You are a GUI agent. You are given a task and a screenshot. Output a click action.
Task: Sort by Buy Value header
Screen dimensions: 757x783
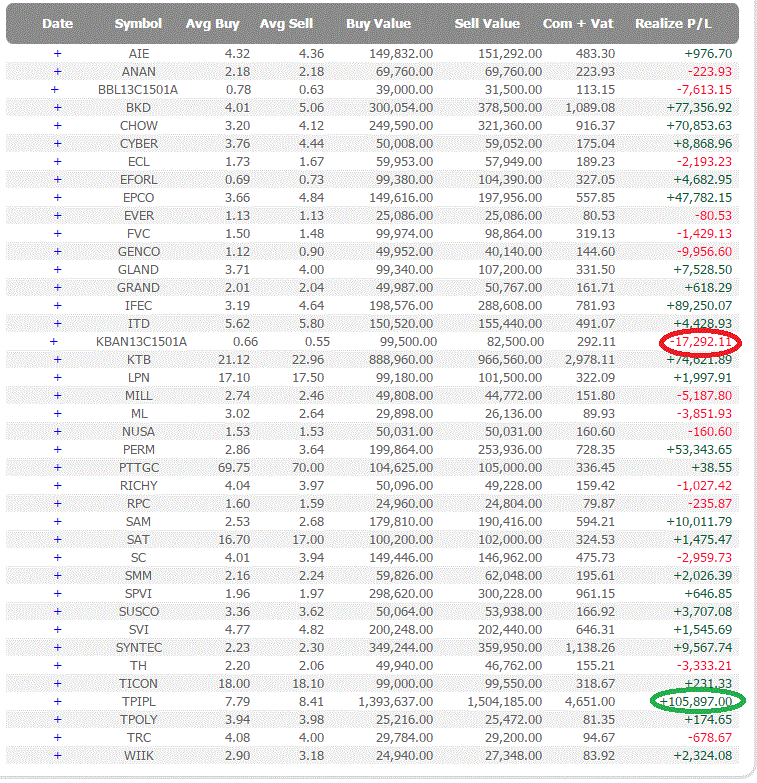(x=378, y=23)
